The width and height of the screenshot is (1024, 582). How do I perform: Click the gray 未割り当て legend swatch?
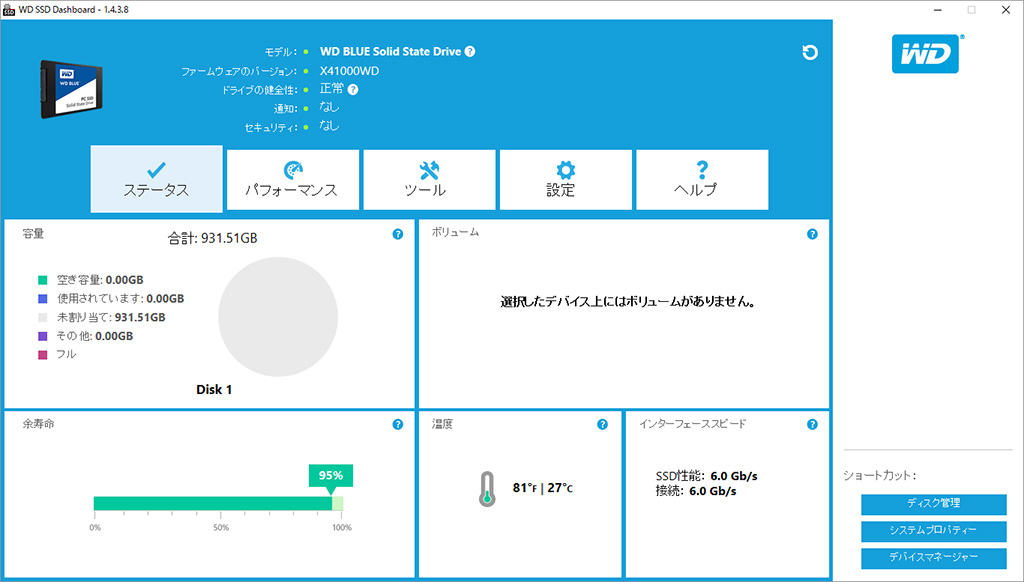click(42, 317)
